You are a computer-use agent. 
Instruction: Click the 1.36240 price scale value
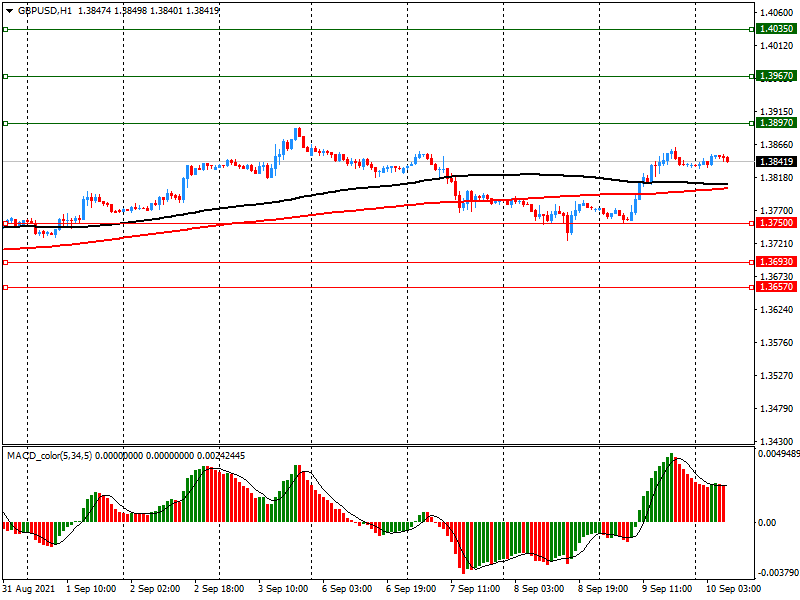click(x=777, y=310)
